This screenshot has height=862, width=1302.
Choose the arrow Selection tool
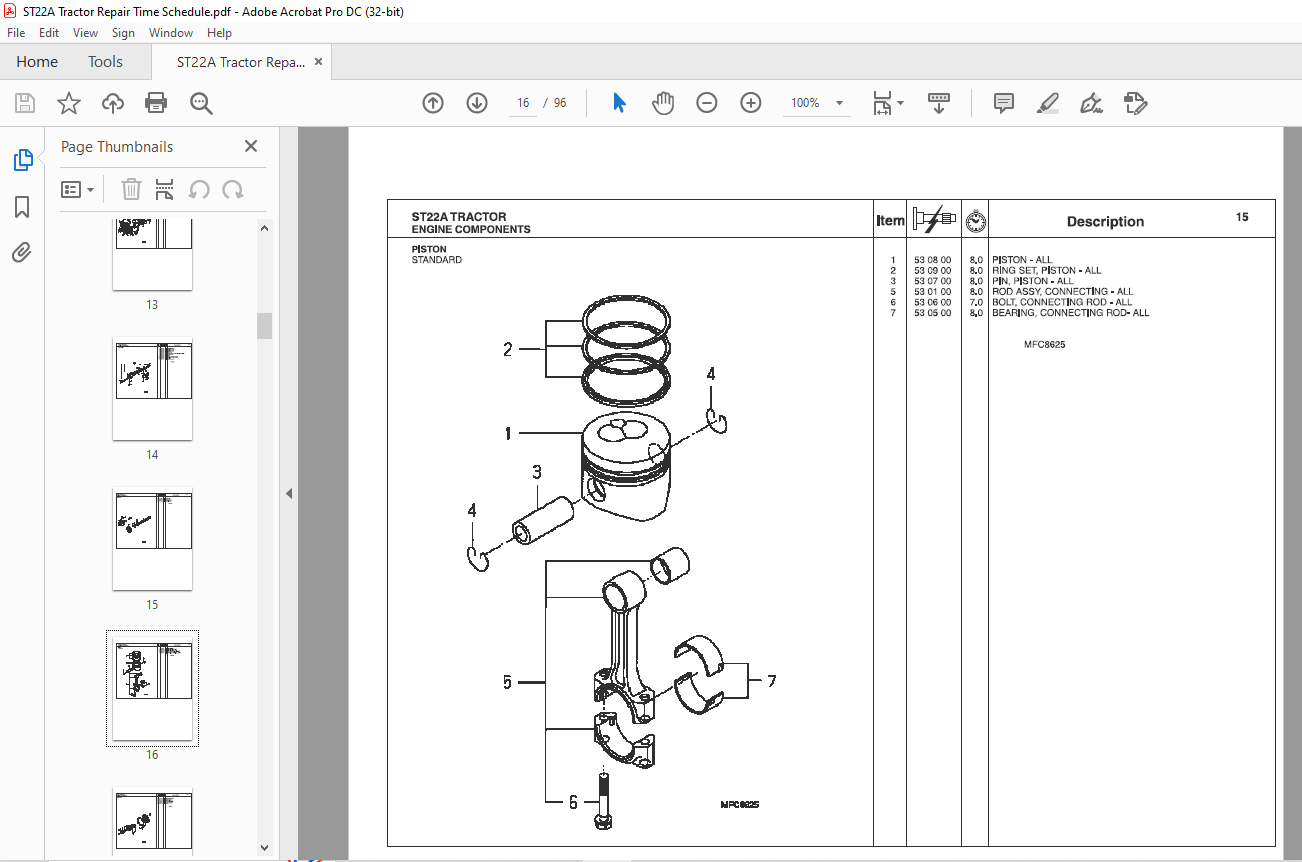619,103
